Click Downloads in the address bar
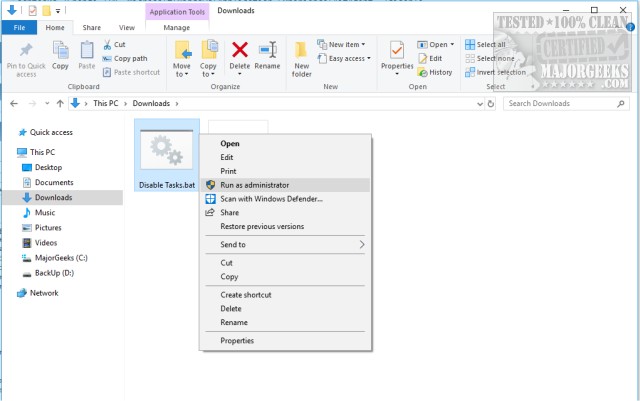The image size is (640, 401). [151, 103]
